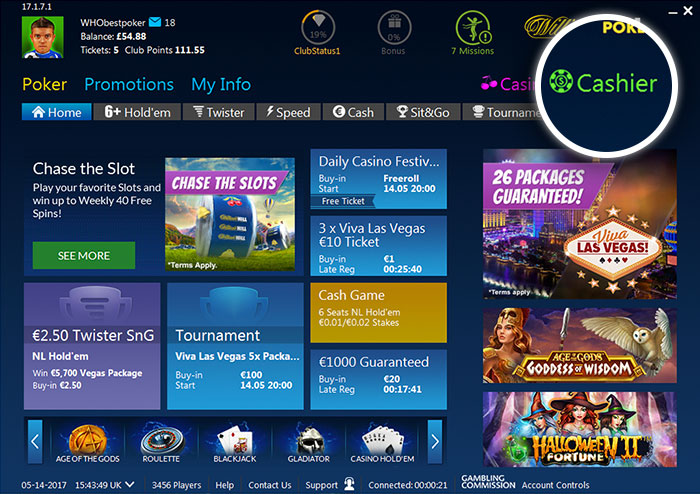Viewport: 700px width, 494px height.
Task: Select the Sit&Go tab
Action: tap(423, 112)
